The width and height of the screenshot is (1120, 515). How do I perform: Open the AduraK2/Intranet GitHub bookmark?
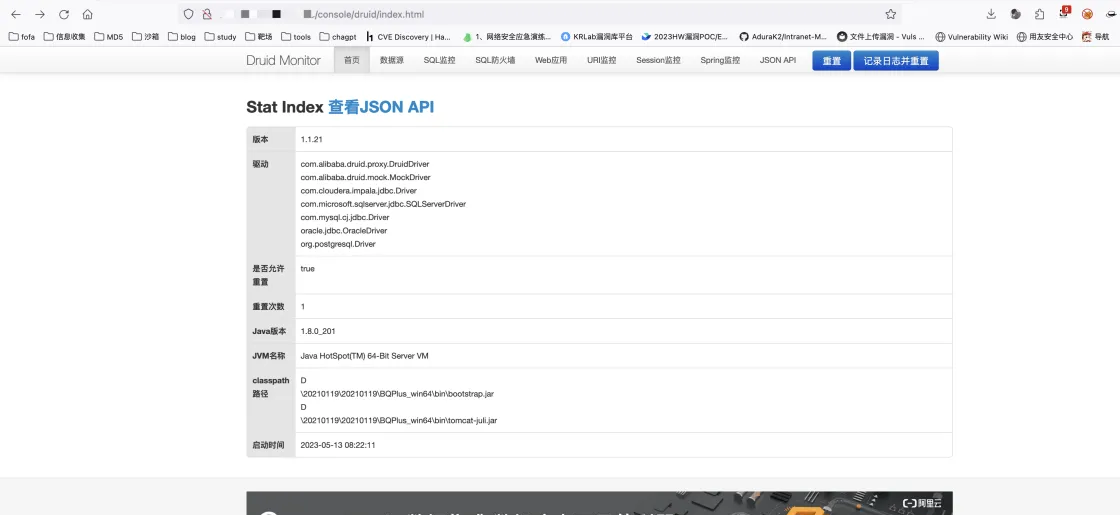tap(783, 36)
